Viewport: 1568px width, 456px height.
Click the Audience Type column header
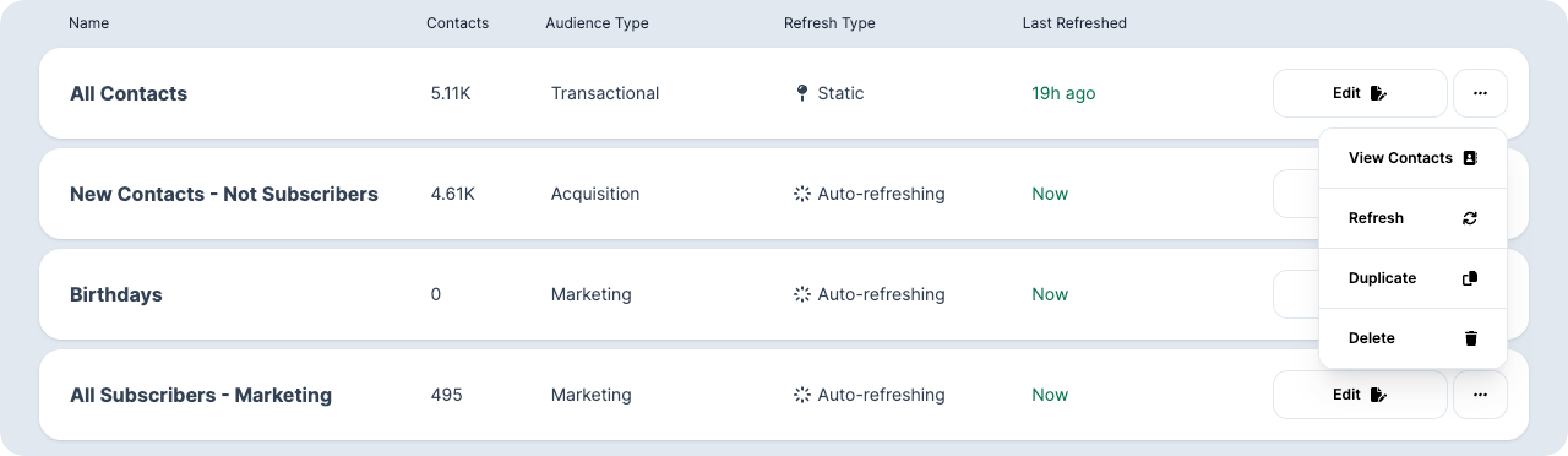tap(597, 23)
